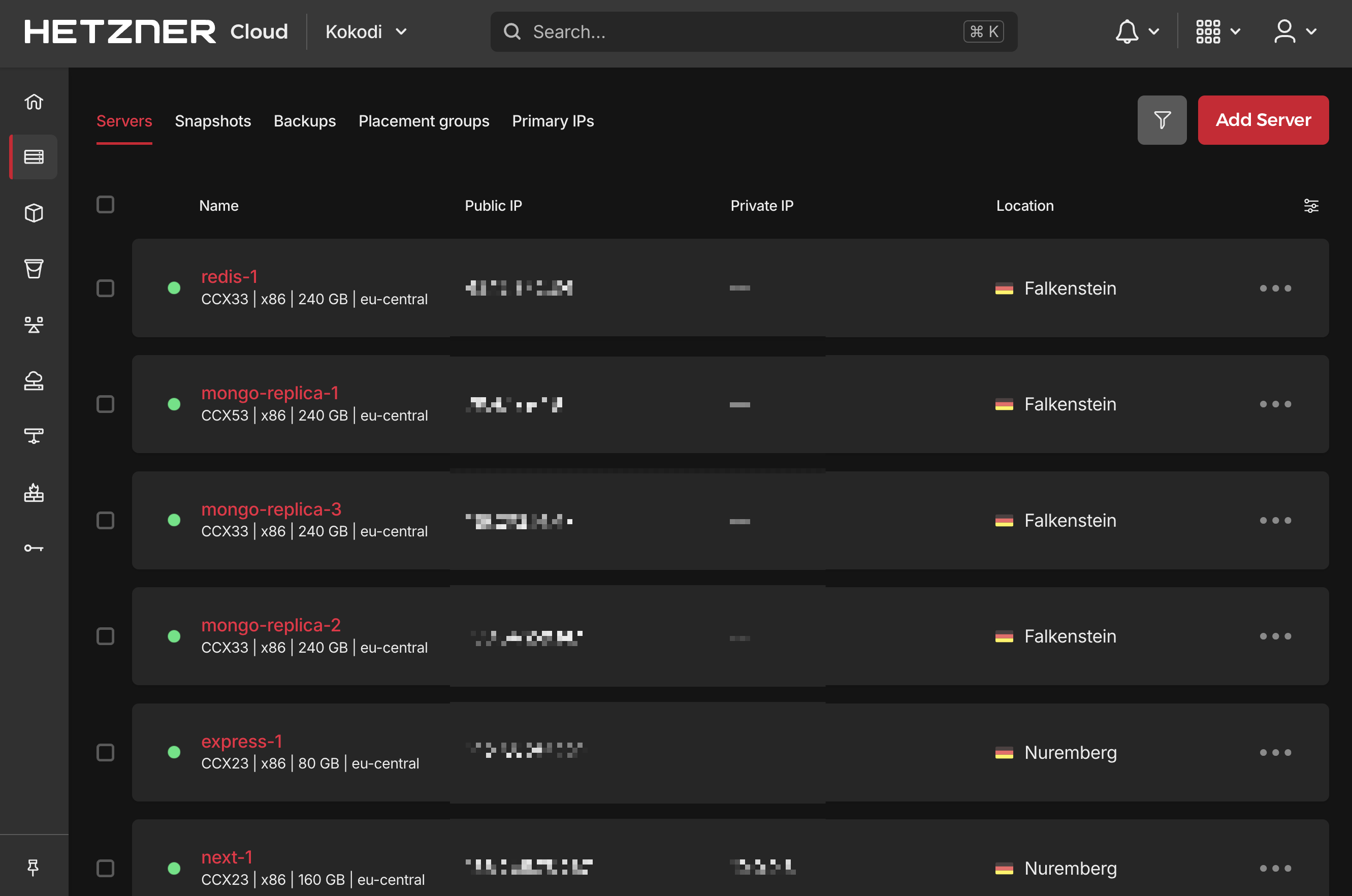Open column settings sliders icon
Image resolution: width=1352 pixels, height=896 pixels.
click(1311, 206)
